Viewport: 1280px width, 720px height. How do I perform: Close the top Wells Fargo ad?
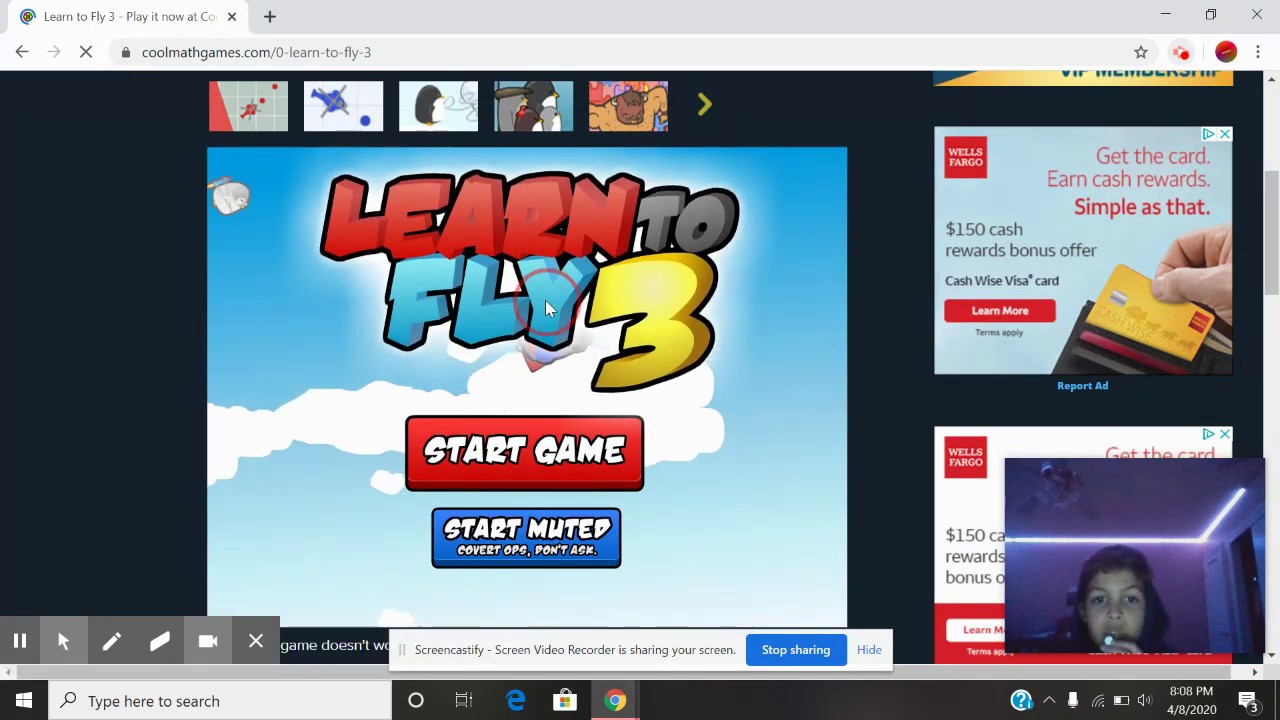pos(1224,134)
